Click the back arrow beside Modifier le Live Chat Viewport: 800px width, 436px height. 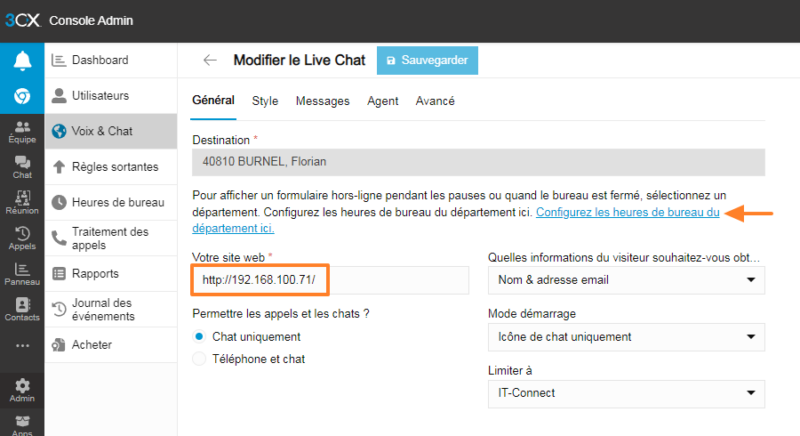click(210, 60)
